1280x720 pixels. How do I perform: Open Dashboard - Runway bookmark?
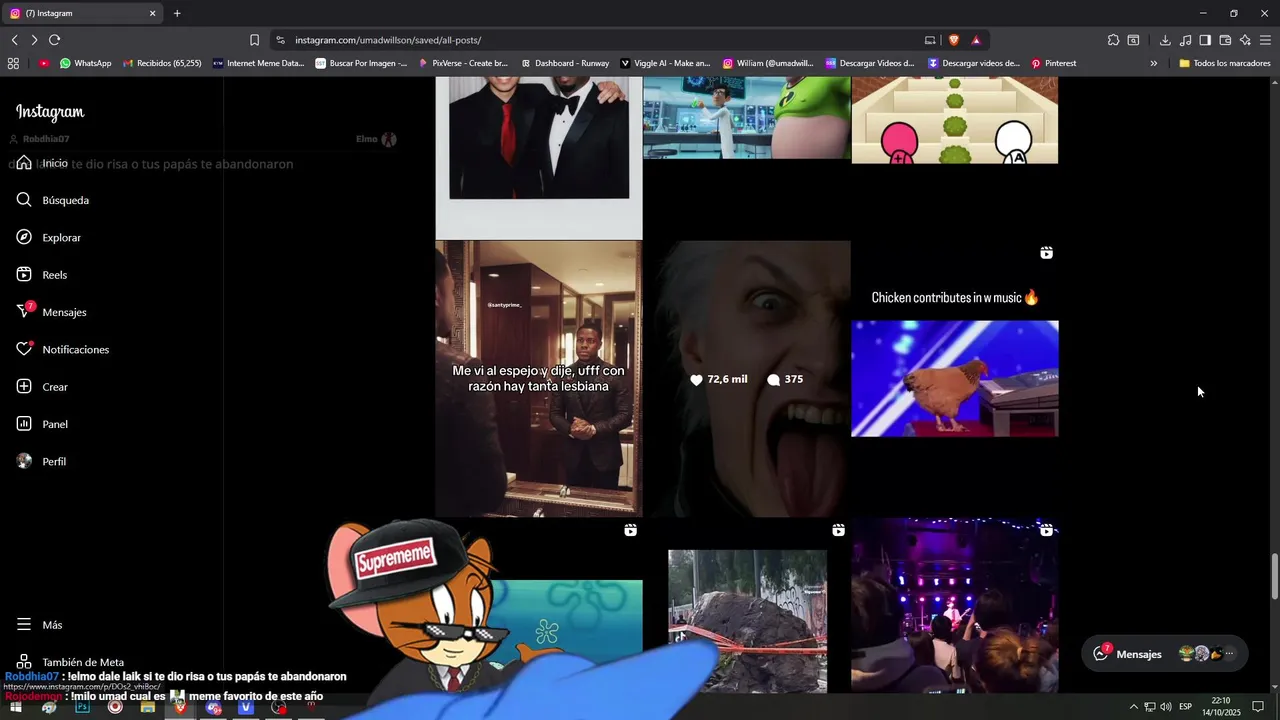click(565, 63)
